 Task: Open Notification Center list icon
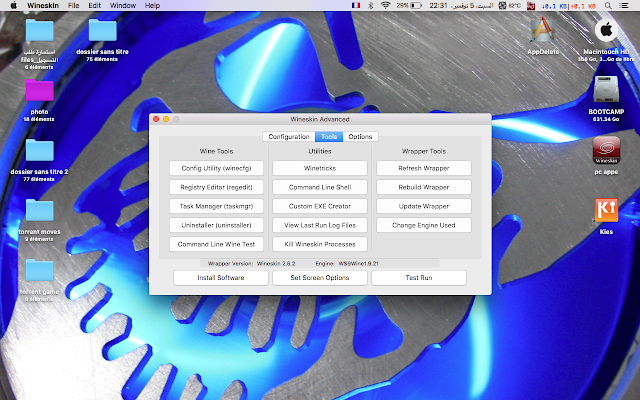point(624,5)
